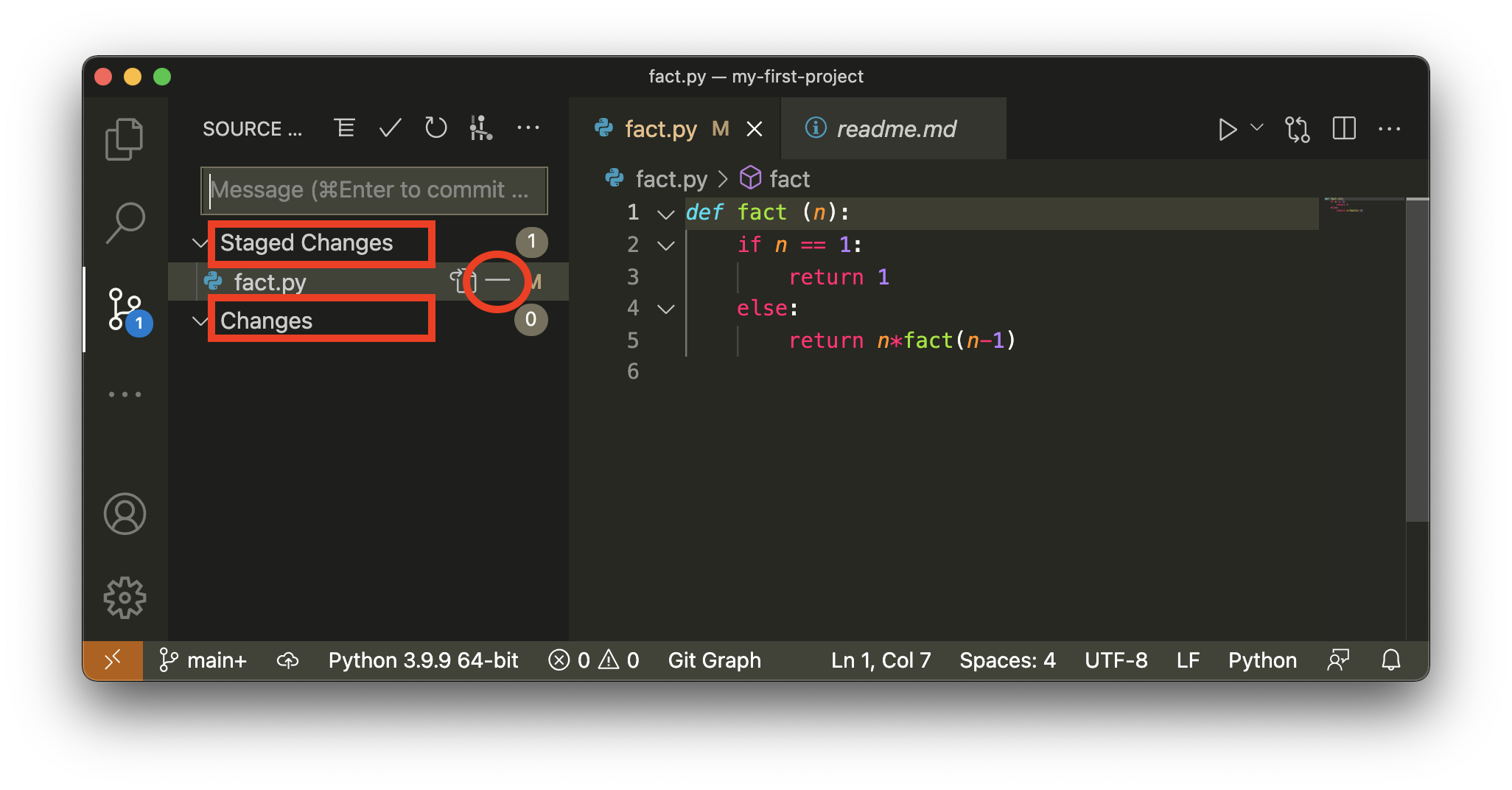Refresh the source control panel
Viewport: 1512px width, 790px height.
pos(435,128)
